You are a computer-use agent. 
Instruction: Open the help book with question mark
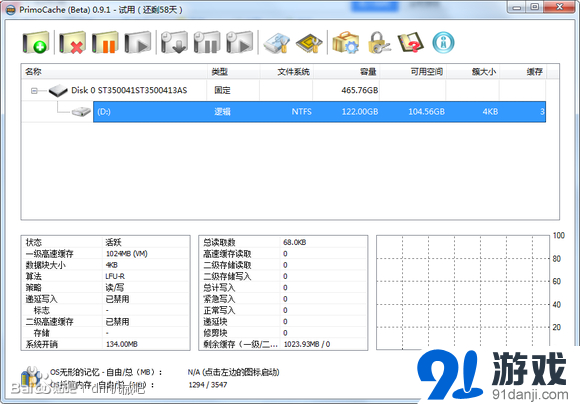pos(411,43)
